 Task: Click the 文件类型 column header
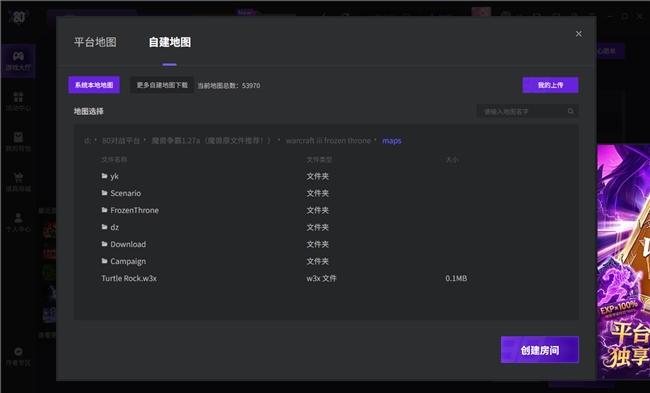pyautogui.click(x=319, y=160)
